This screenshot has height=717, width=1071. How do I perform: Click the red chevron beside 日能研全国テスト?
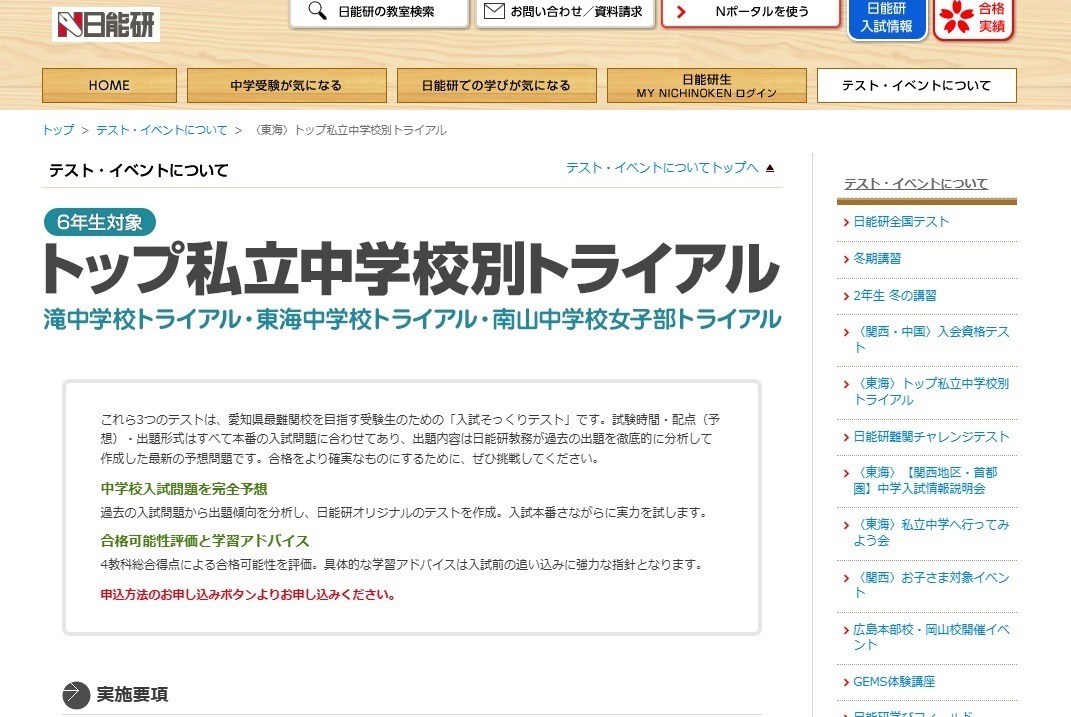coord(848,222)
